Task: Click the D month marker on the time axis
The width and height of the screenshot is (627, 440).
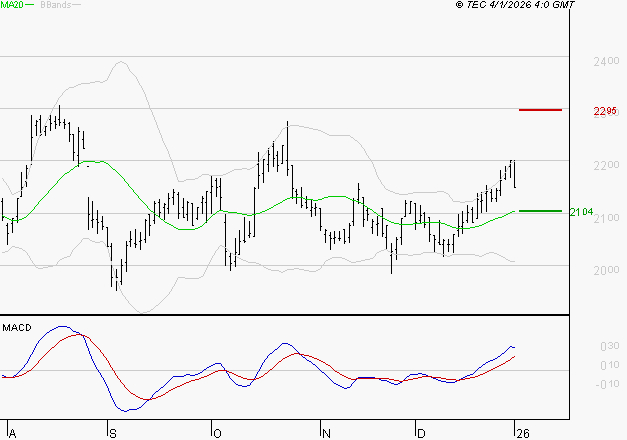Action: pos(421,434)
